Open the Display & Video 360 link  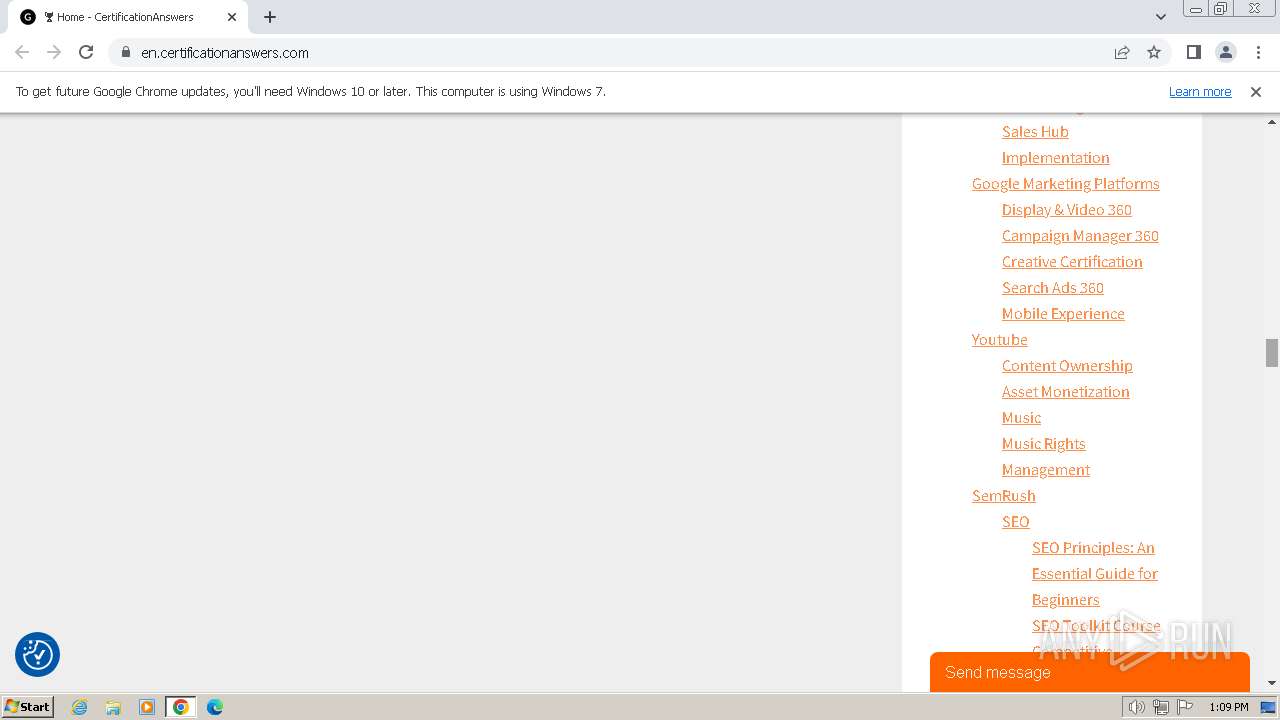click(1066, 210)
